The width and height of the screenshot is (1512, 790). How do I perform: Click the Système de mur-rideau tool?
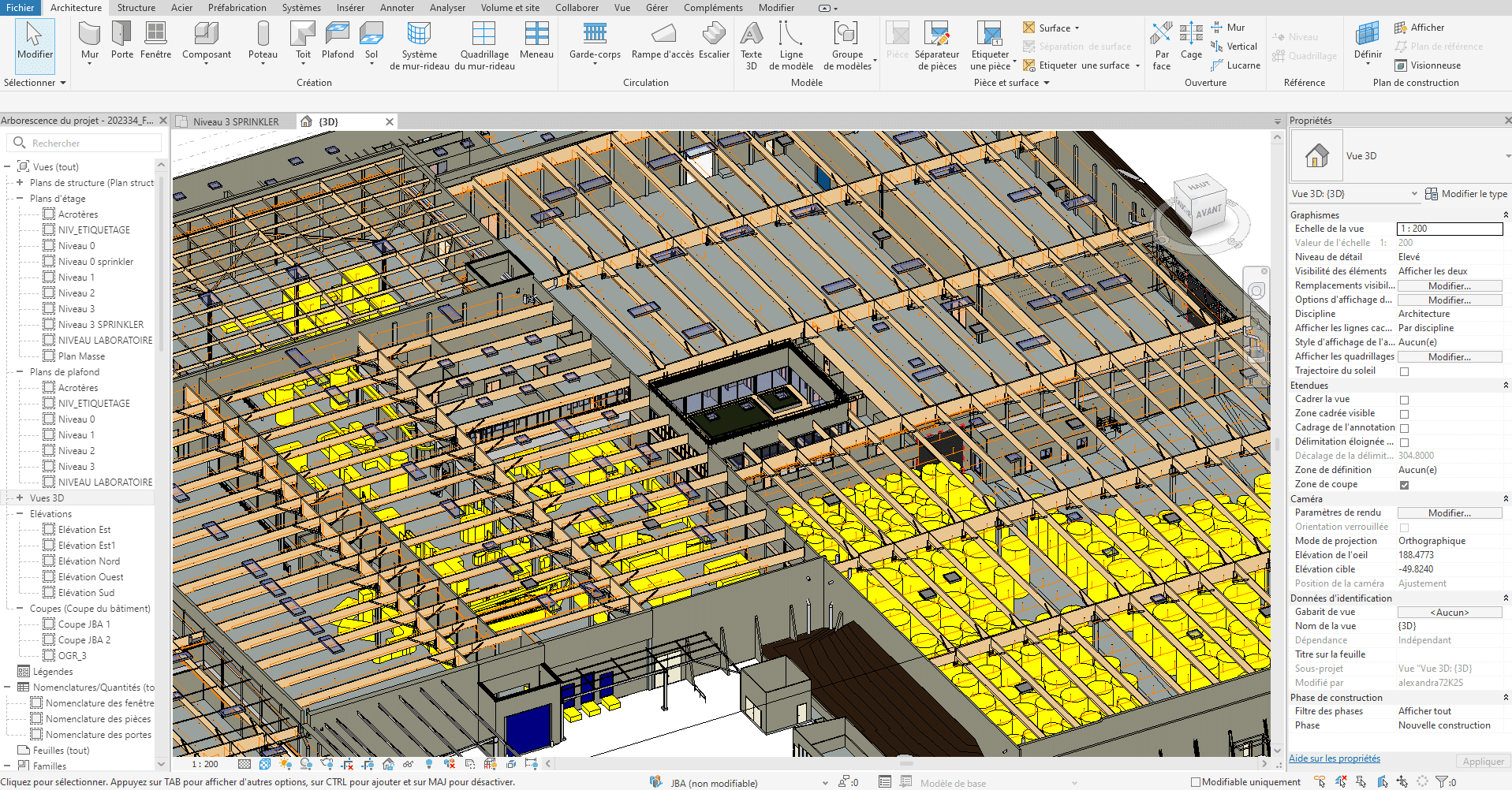point(419,46)
